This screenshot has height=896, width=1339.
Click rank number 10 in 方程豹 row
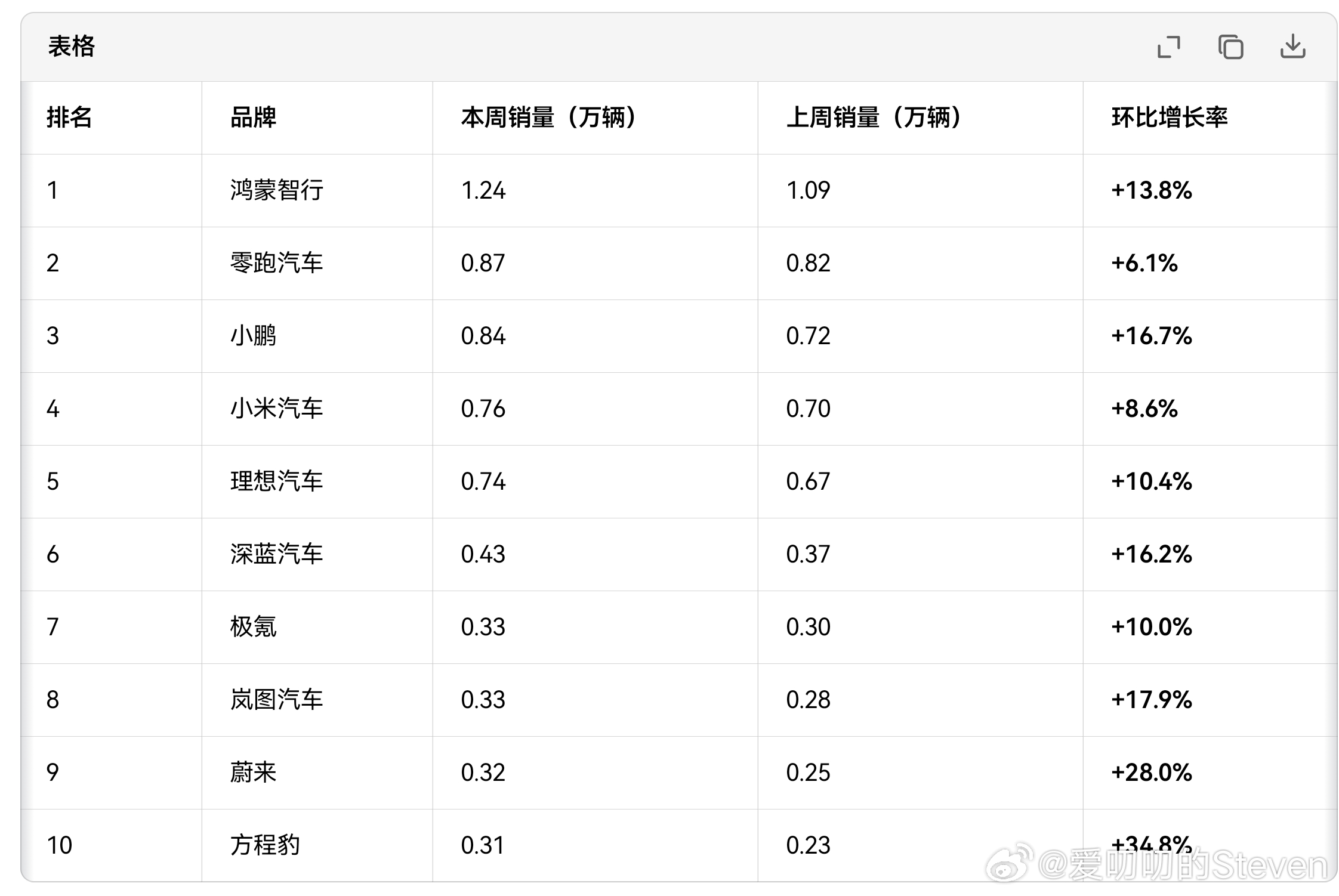click(60, 845)
